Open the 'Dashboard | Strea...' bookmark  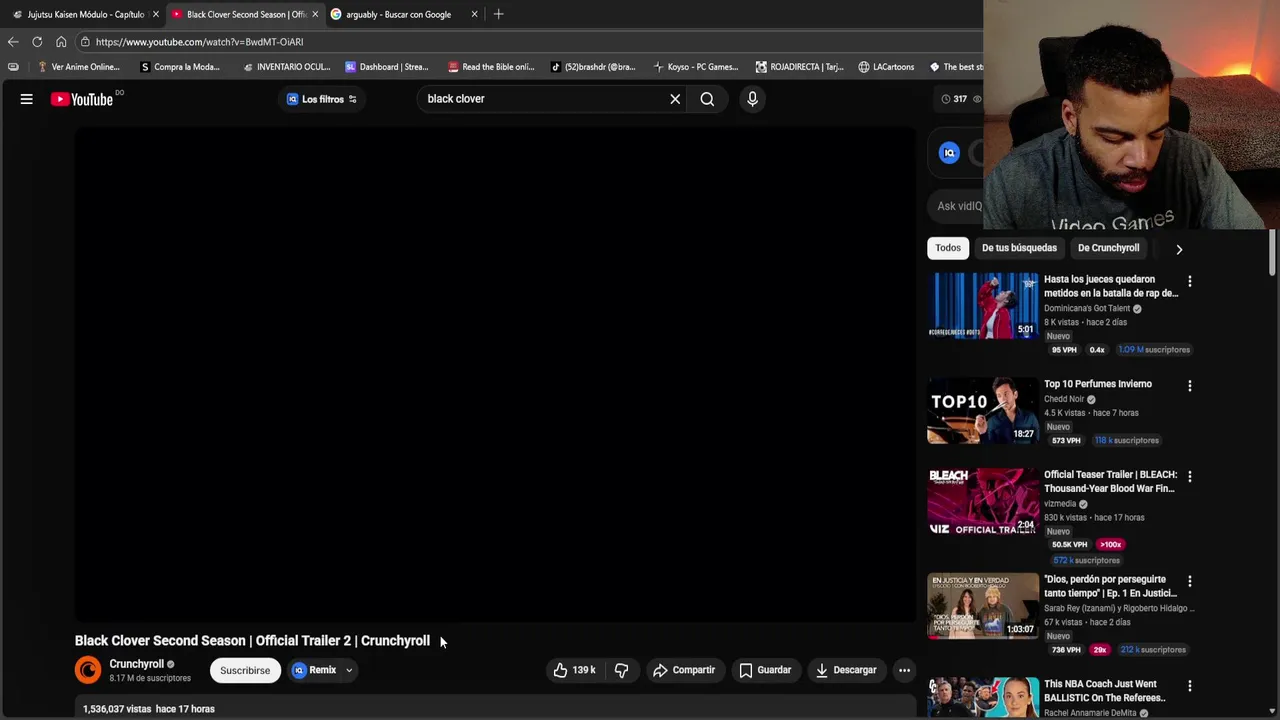pos(386,67)
